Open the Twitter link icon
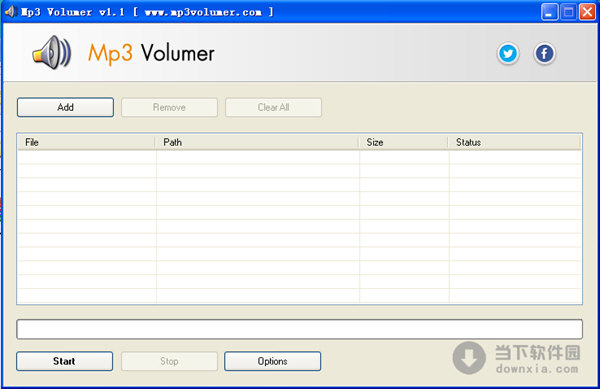Screen dimensions: 600x389 [x=508, y=53]
